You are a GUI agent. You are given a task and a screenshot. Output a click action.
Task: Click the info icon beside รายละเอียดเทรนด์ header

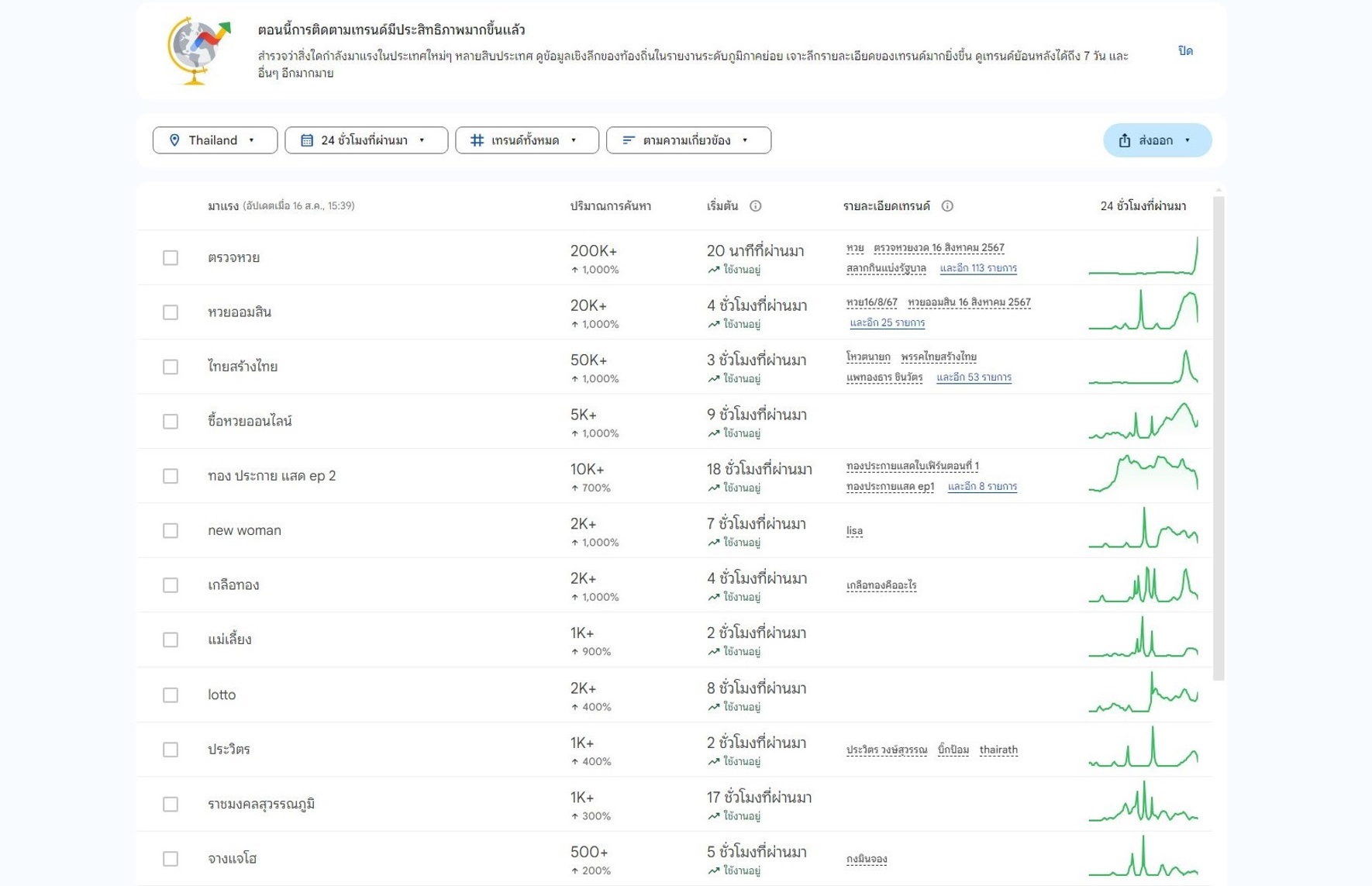[x=947, y=206]
